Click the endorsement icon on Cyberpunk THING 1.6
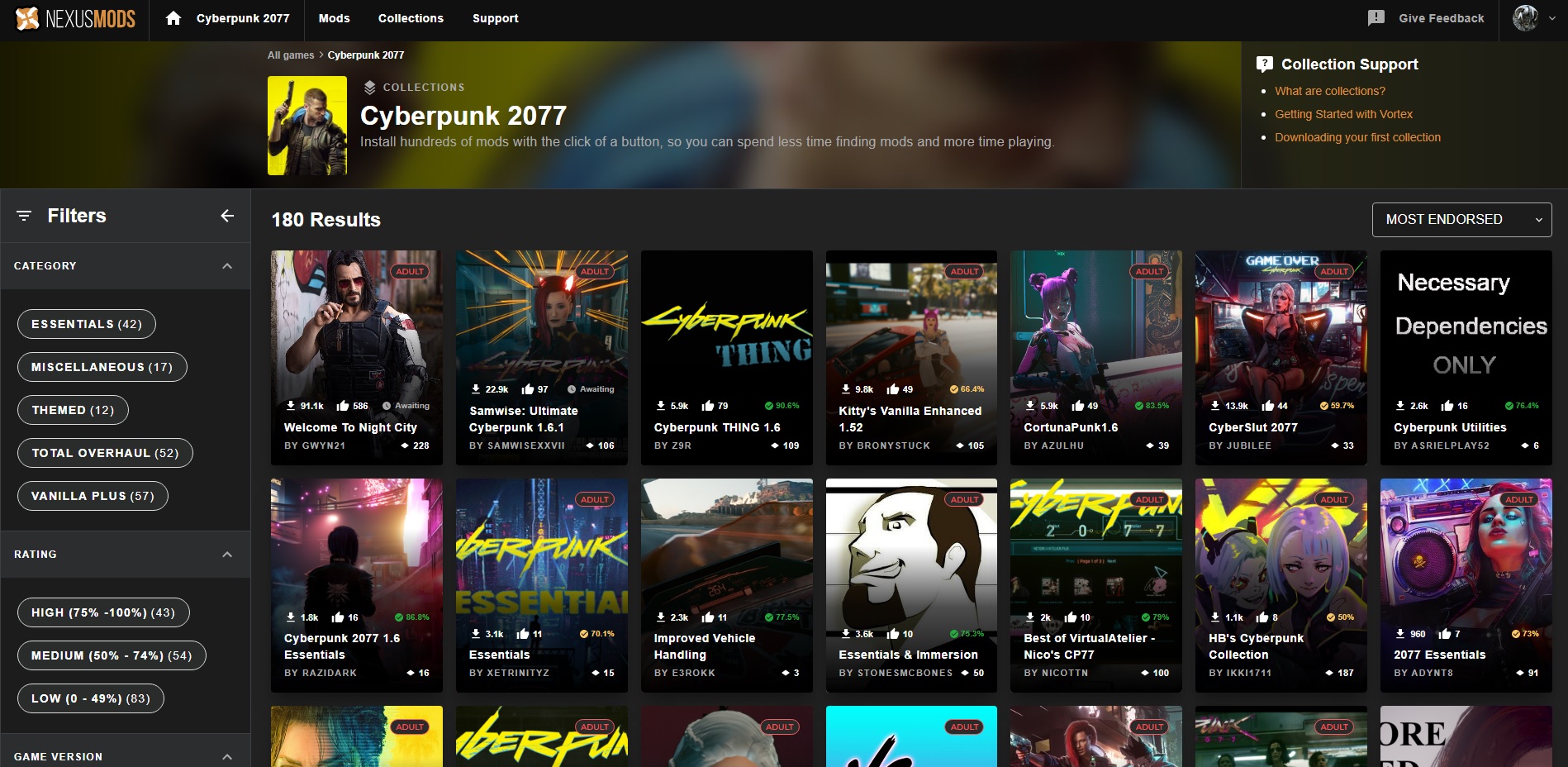 coord(708,406)
